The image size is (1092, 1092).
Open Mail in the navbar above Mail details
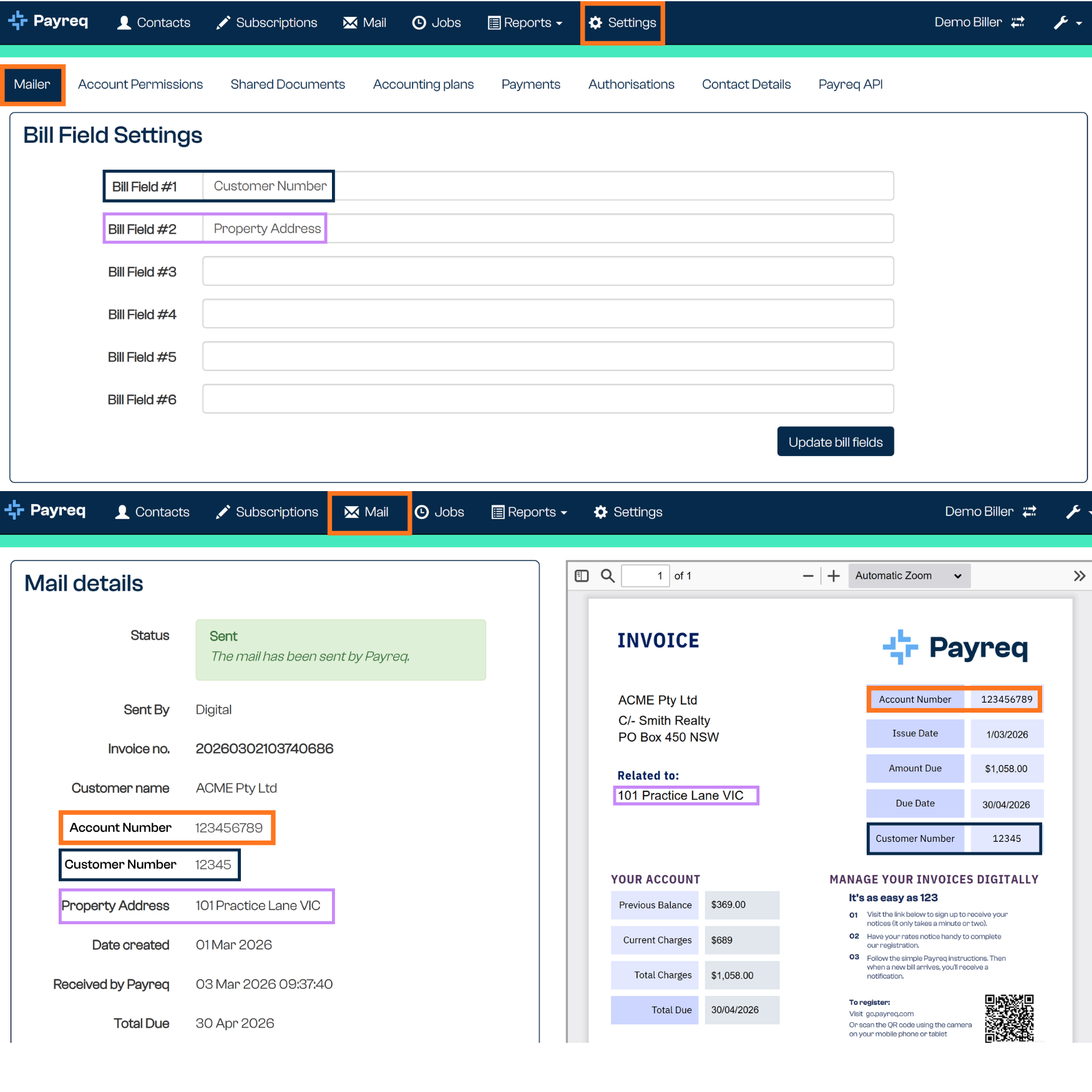point(367,512)
